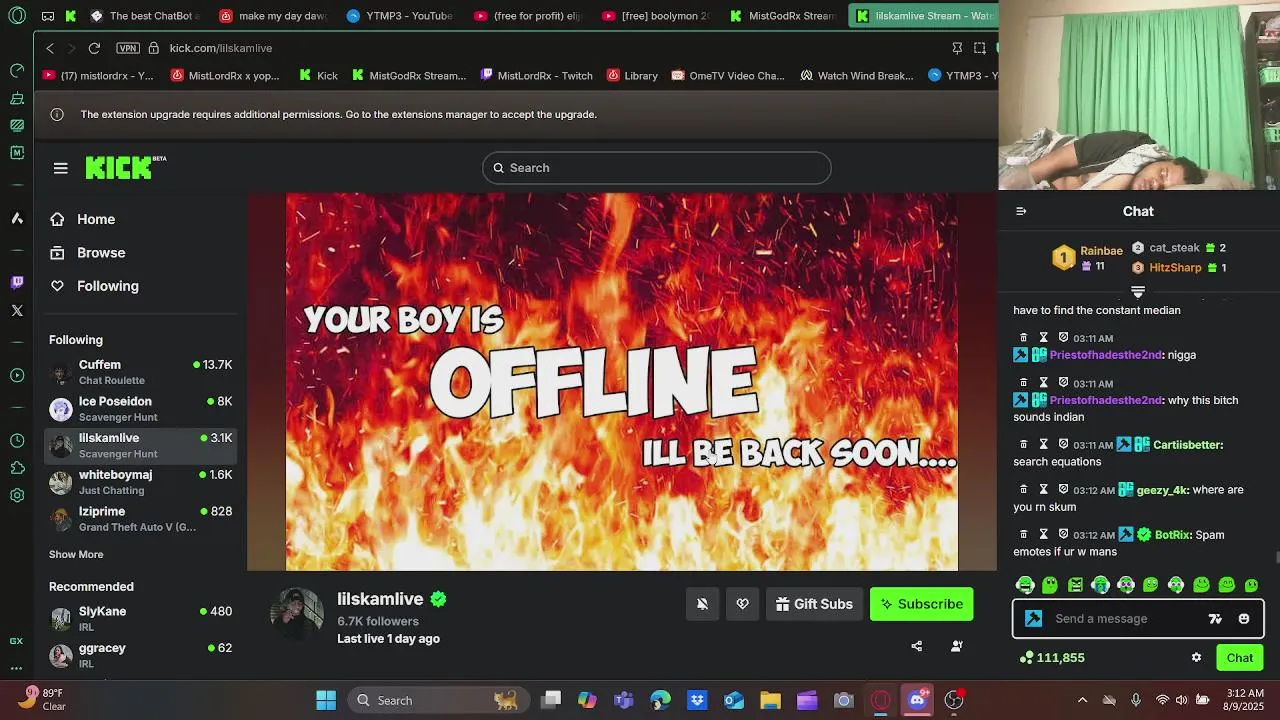Screen dimensions: 1280x720
Task: Send message with the Chat button
Action: [1240, 657]
